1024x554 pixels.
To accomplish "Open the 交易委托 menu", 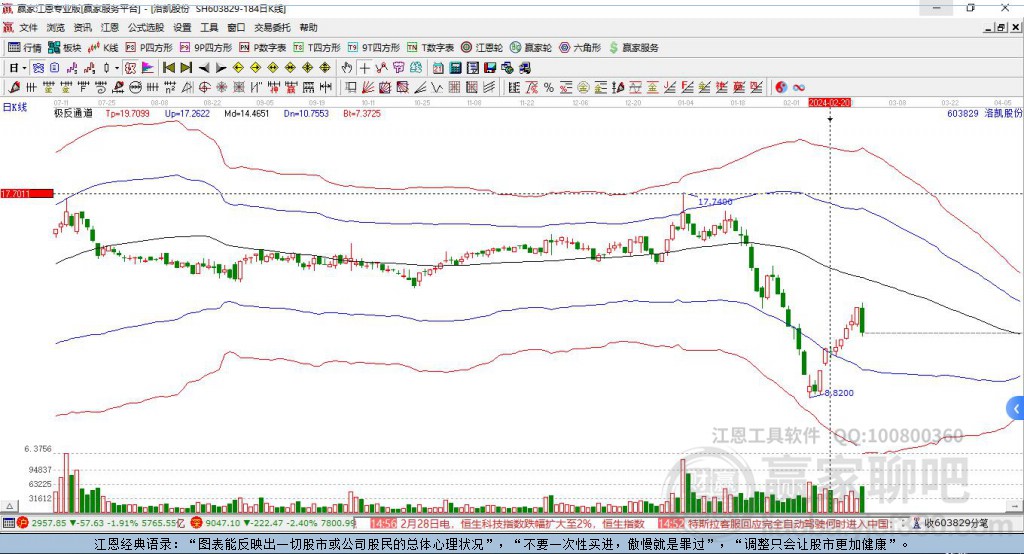I will [272, 27].
